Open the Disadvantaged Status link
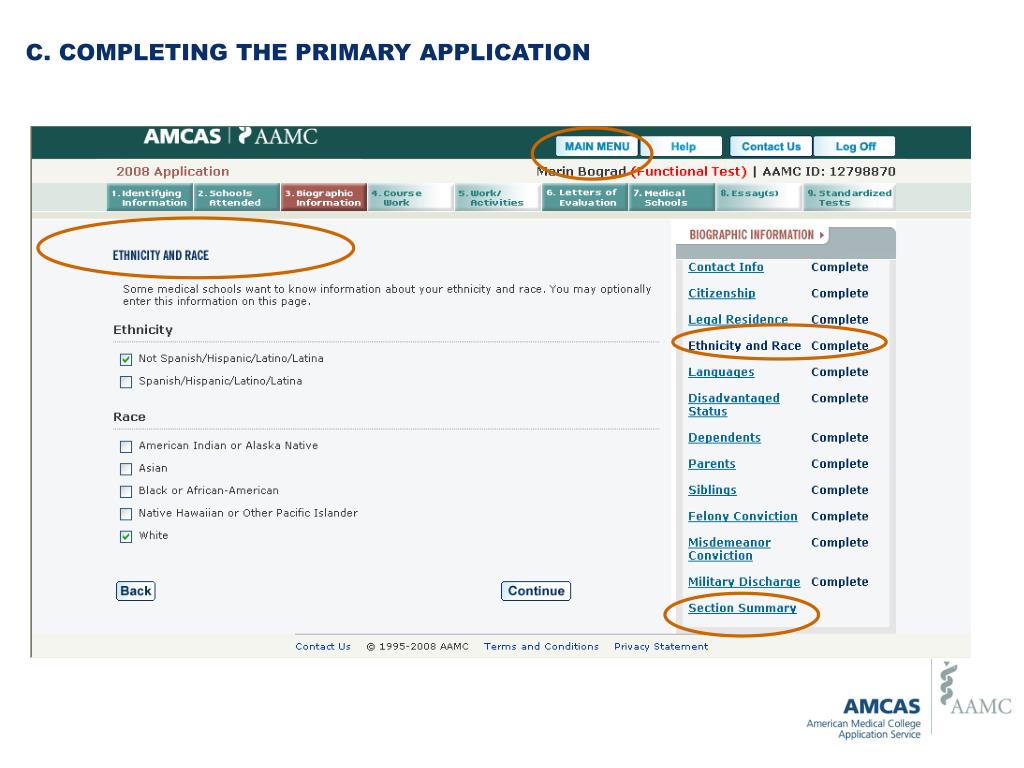This screenshot has height=768, width=1024. click(x=733, y=405)
